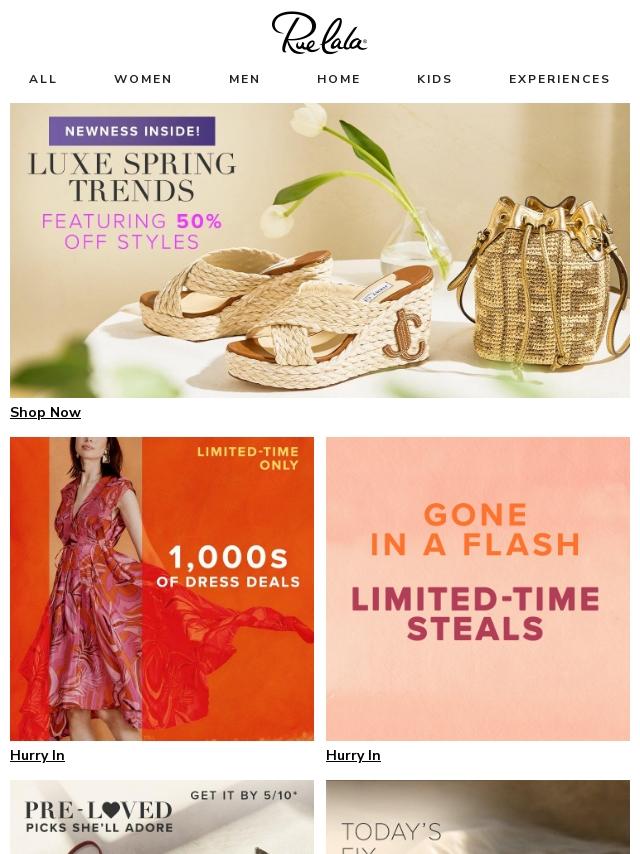Screen dimensions: 640x854
Task: Click the Rue La La logo
Action: tap(319, 33)
